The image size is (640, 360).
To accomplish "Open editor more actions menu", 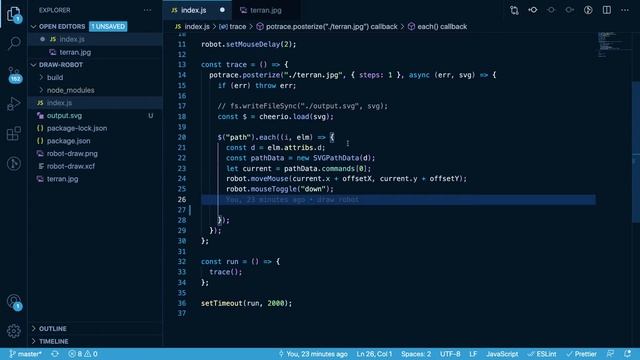I will click(625, 10).
